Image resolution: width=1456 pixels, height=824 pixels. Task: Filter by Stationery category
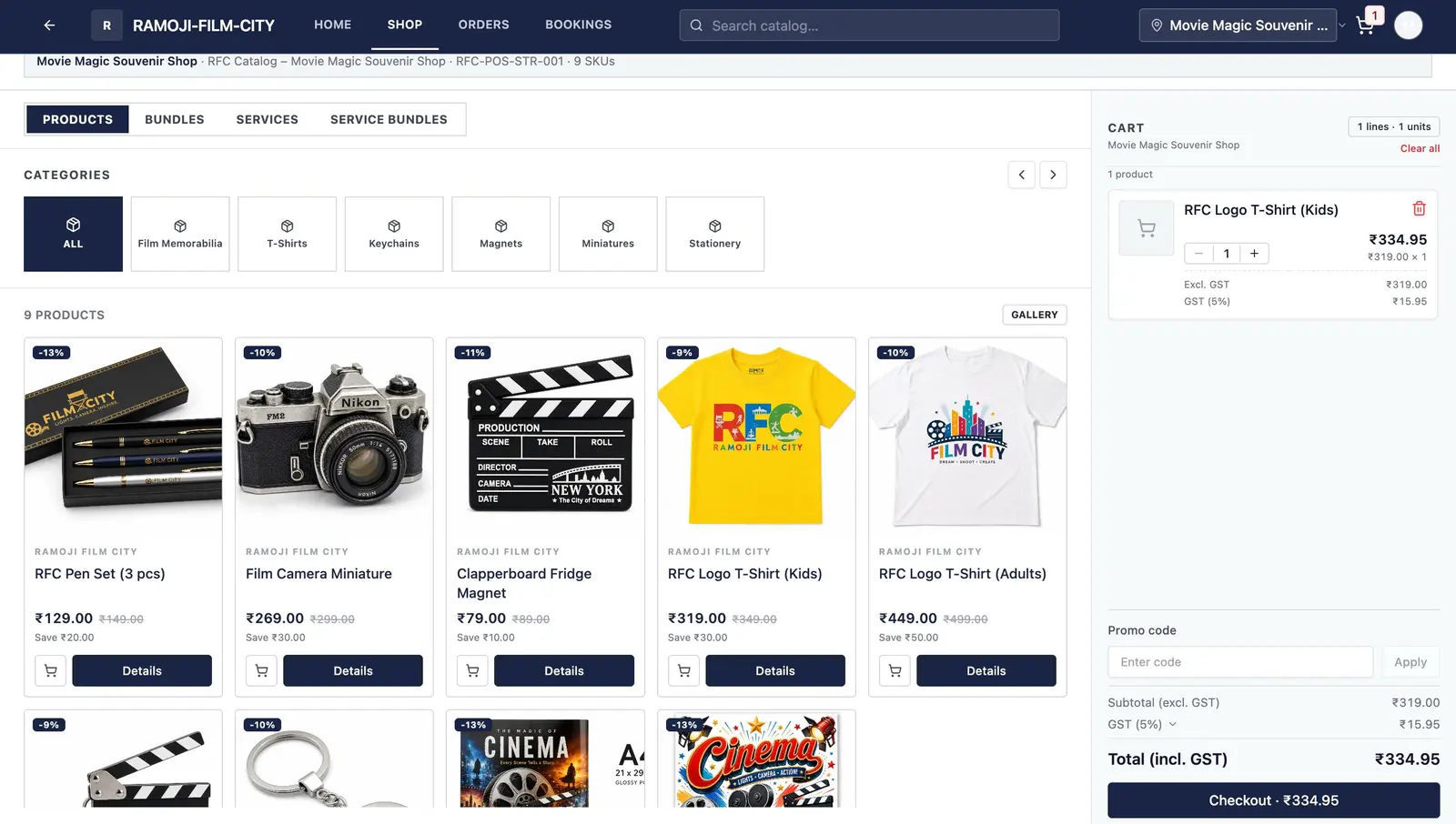715,234
